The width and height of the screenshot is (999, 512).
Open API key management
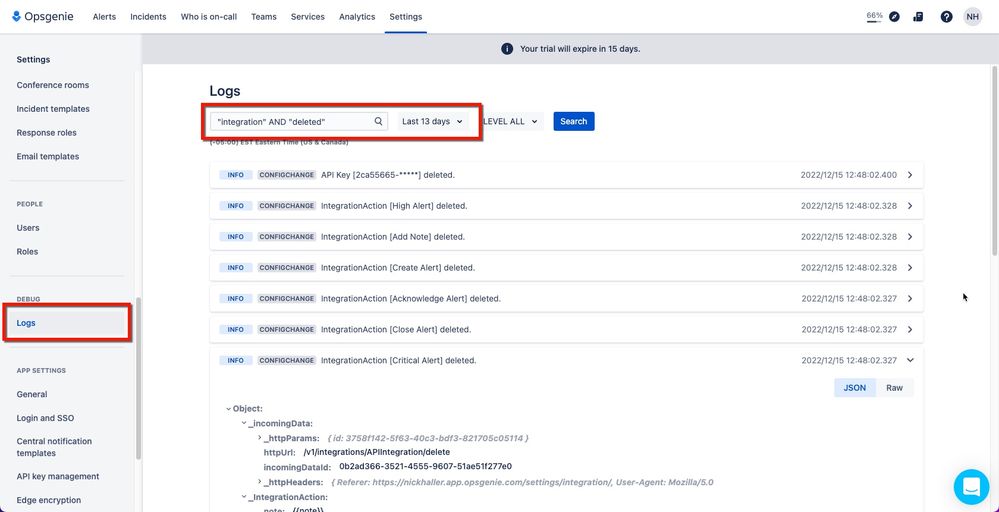click(58, 476)
